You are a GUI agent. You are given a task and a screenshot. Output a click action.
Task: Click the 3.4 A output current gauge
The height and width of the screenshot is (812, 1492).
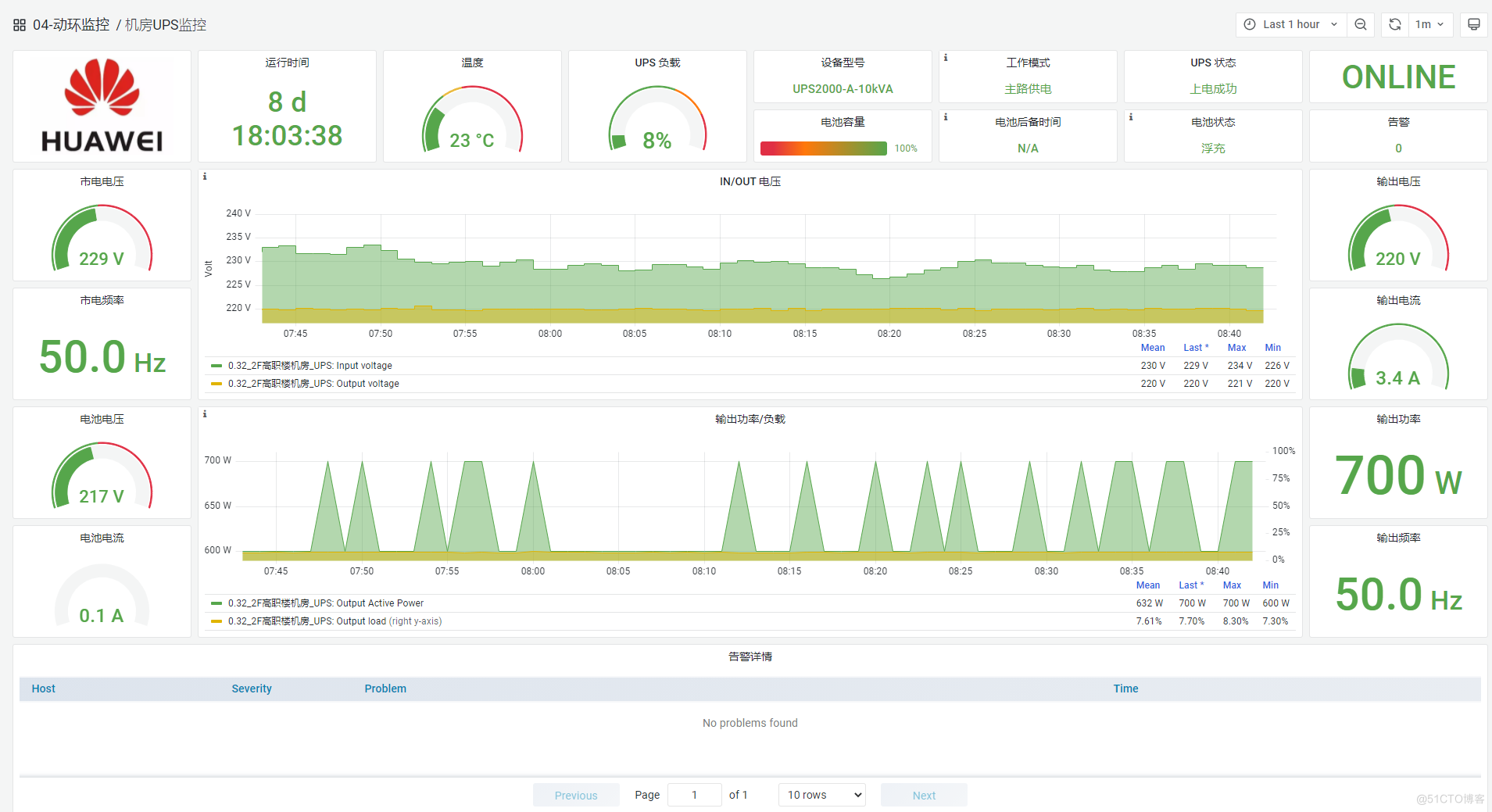1398,357
